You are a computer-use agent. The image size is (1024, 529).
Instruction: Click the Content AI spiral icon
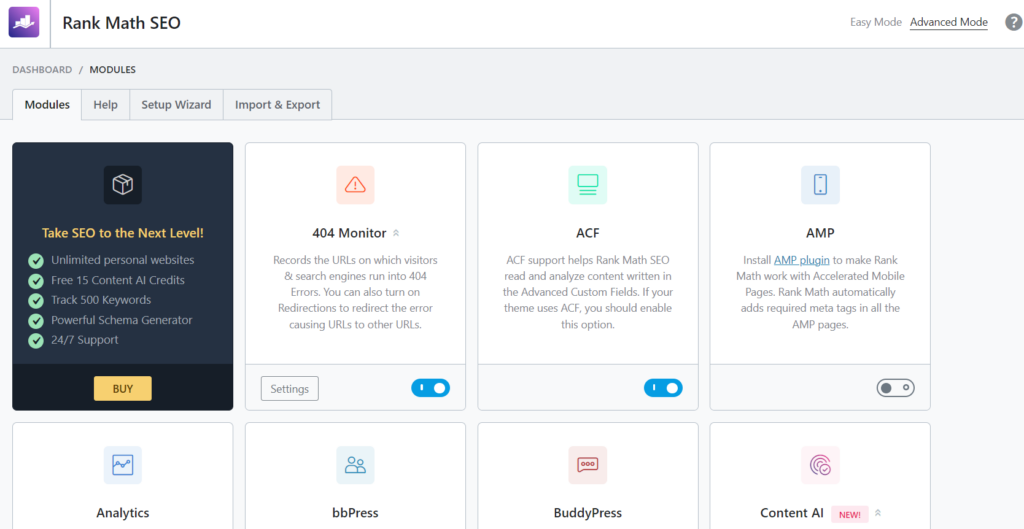(x=820, y=465)
